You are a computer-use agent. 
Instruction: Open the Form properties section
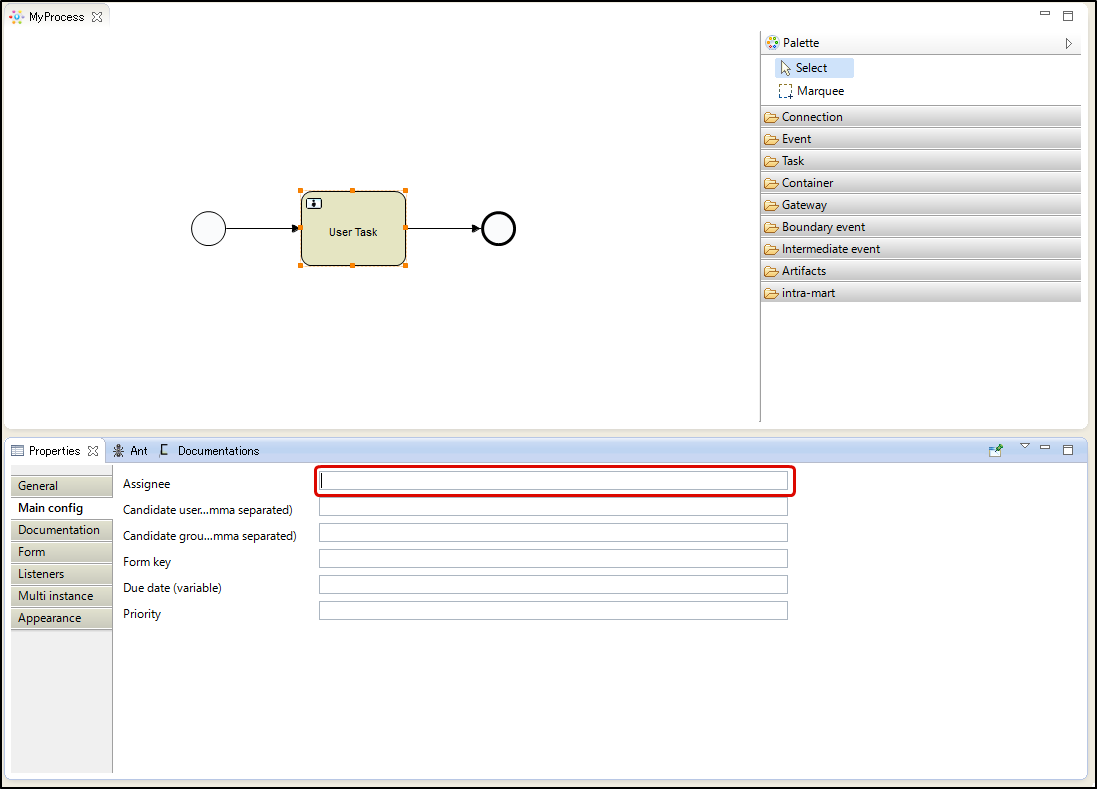(x=62, y=552)
